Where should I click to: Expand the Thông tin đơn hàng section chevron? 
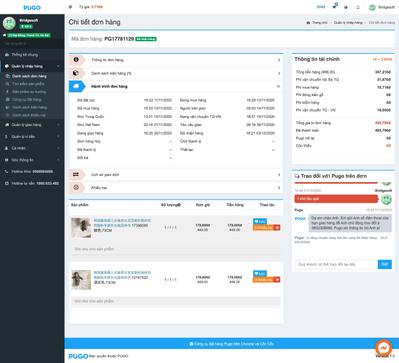pos(279,60)
